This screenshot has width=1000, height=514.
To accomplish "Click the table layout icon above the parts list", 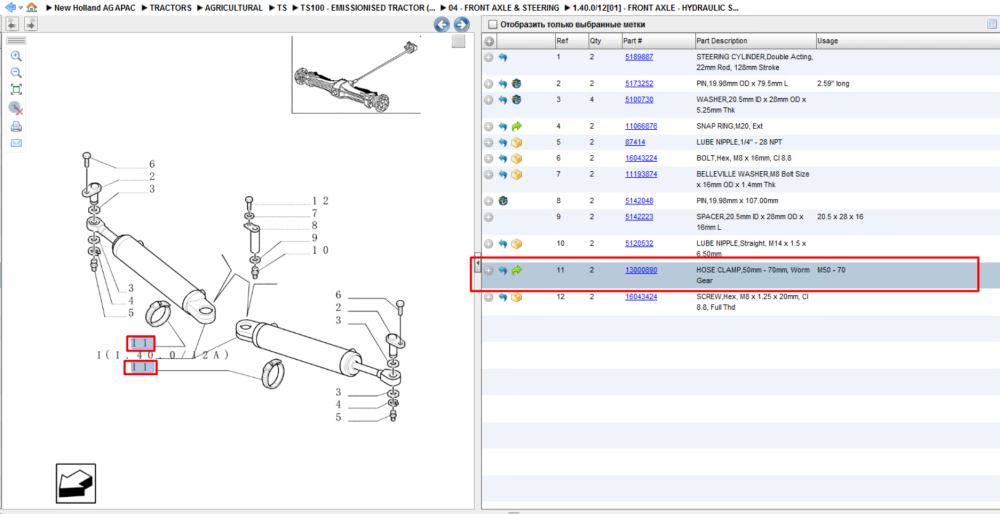I will click(x=992, y=24).
